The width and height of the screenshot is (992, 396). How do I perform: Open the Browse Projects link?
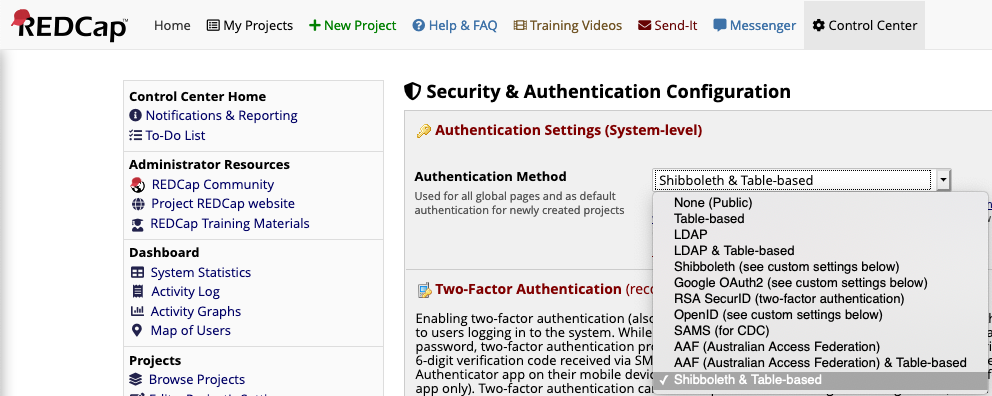[x=197, y=379]
